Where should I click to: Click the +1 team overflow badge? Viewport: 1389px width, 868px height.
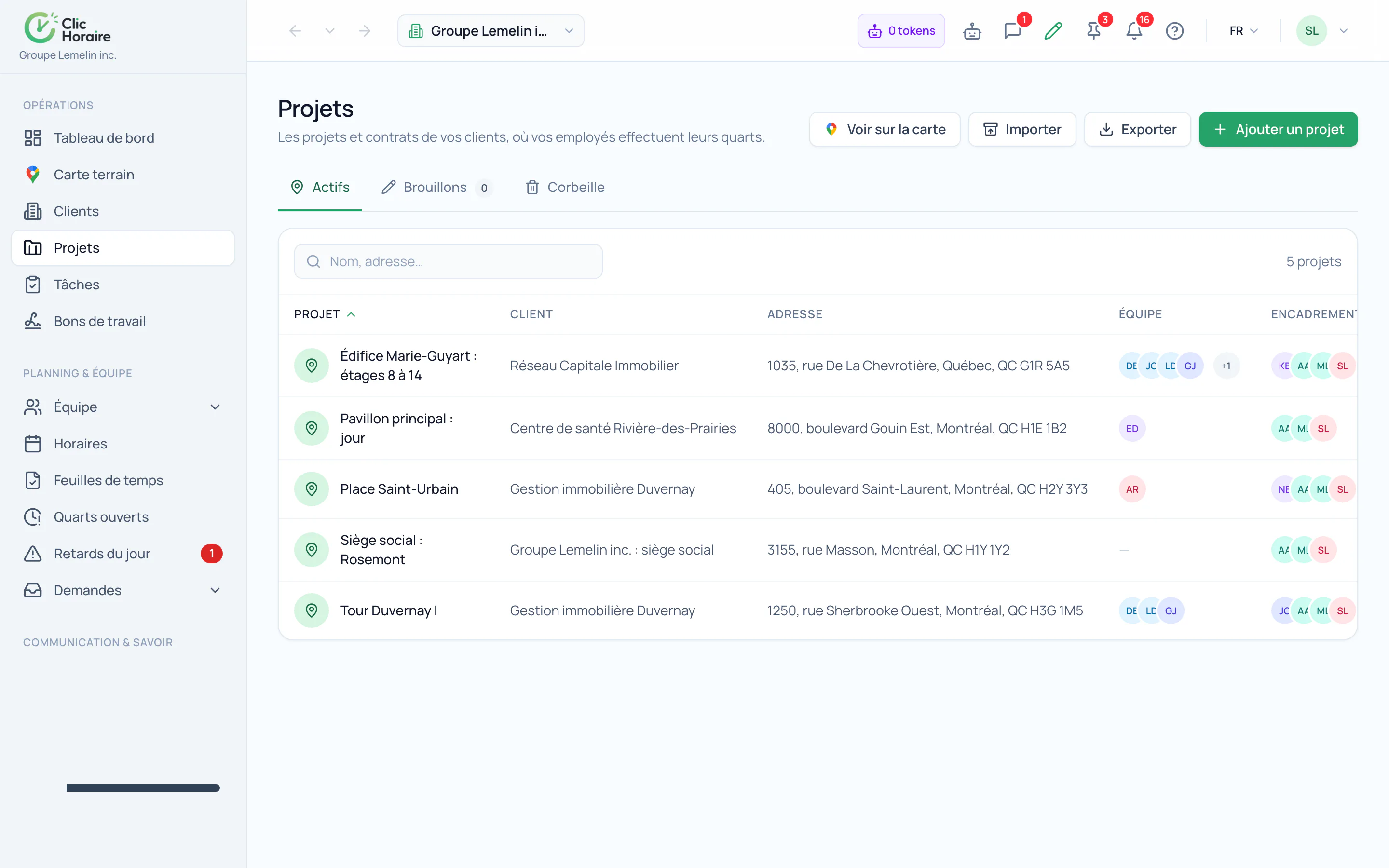(x=1226, y=366)
